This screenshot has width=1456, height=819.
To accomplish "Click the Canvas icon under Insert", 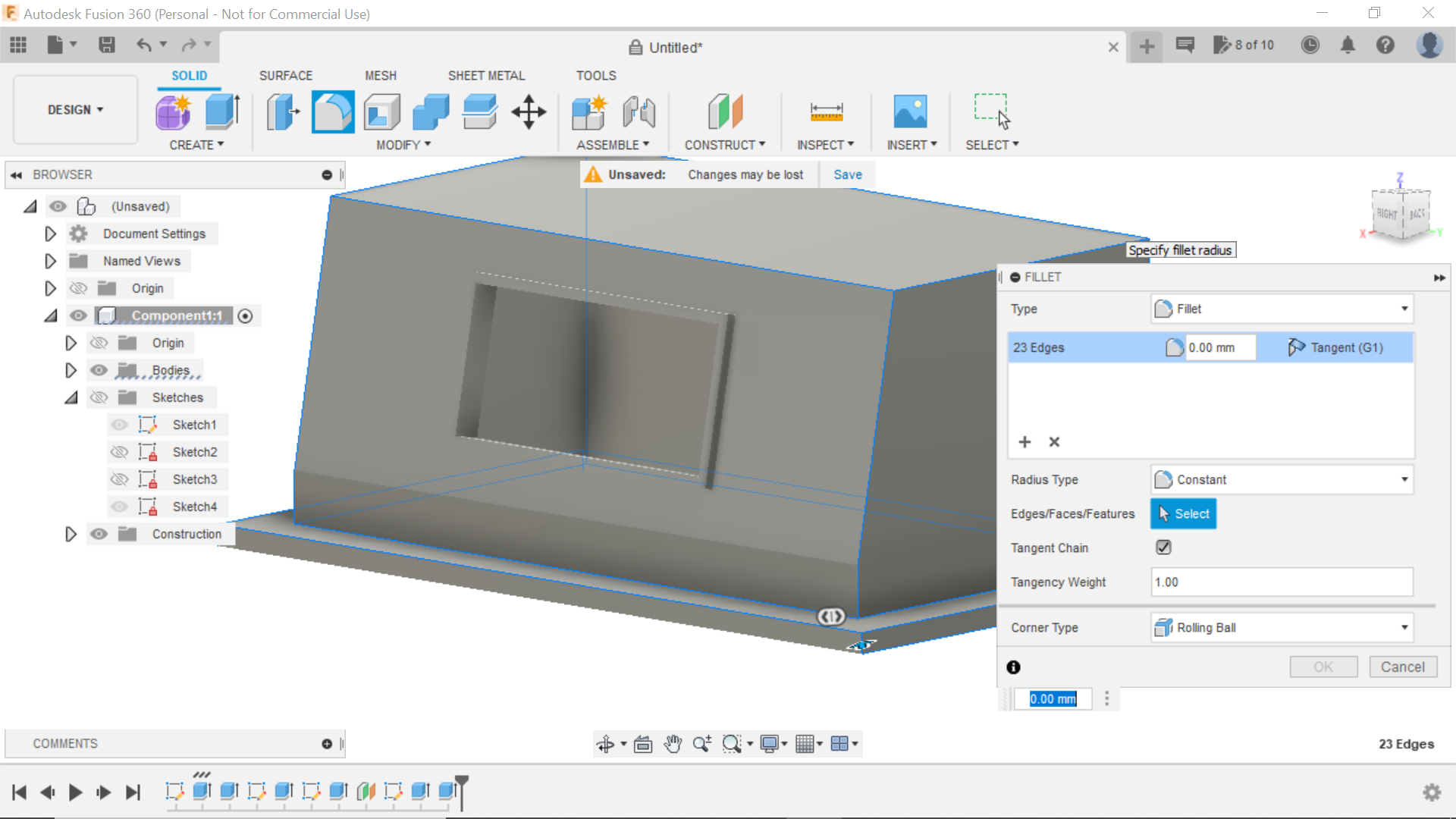I will (912, 111).
